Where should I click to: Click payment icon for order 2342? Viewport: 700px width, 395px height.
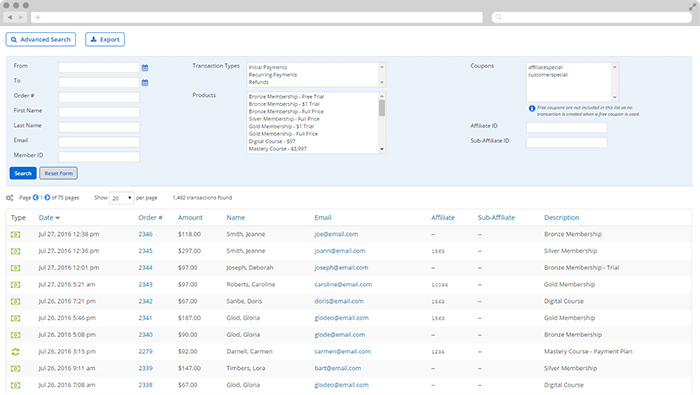pos(16,301)
